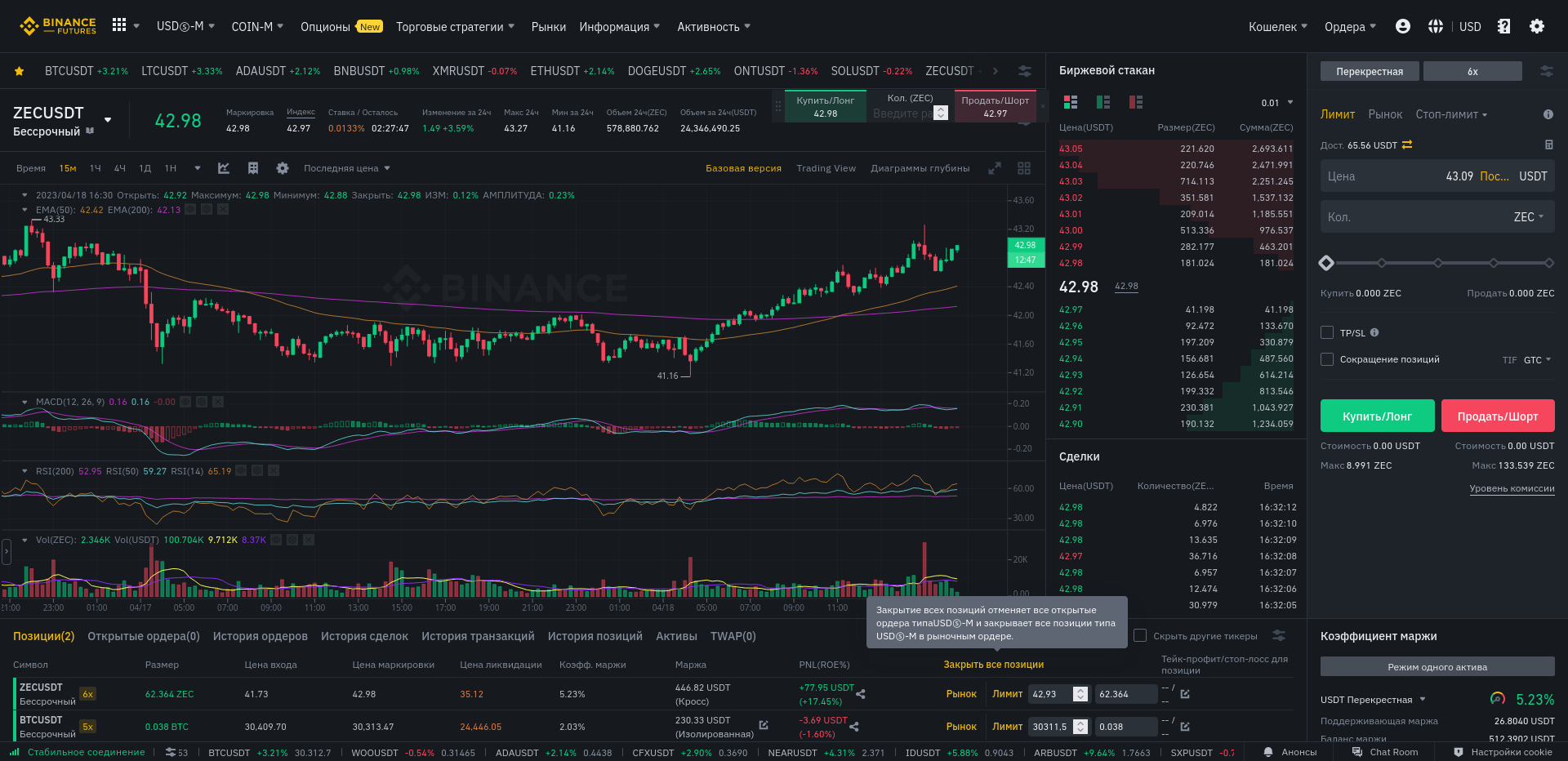This screenshot has width=1568, height=761.
Task: Switch to История ордеров tab
Action: (x=261, y=636)
